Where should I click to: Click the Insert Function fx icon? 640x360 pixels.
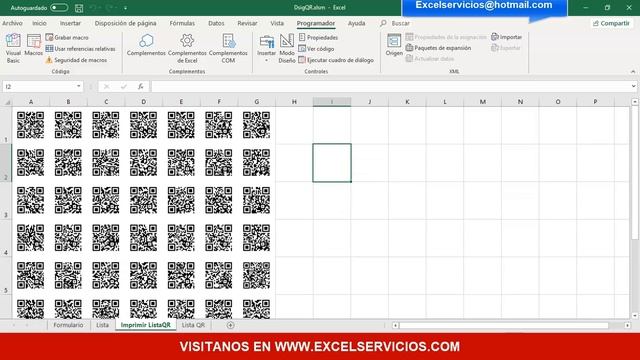(x=141, y=87)
